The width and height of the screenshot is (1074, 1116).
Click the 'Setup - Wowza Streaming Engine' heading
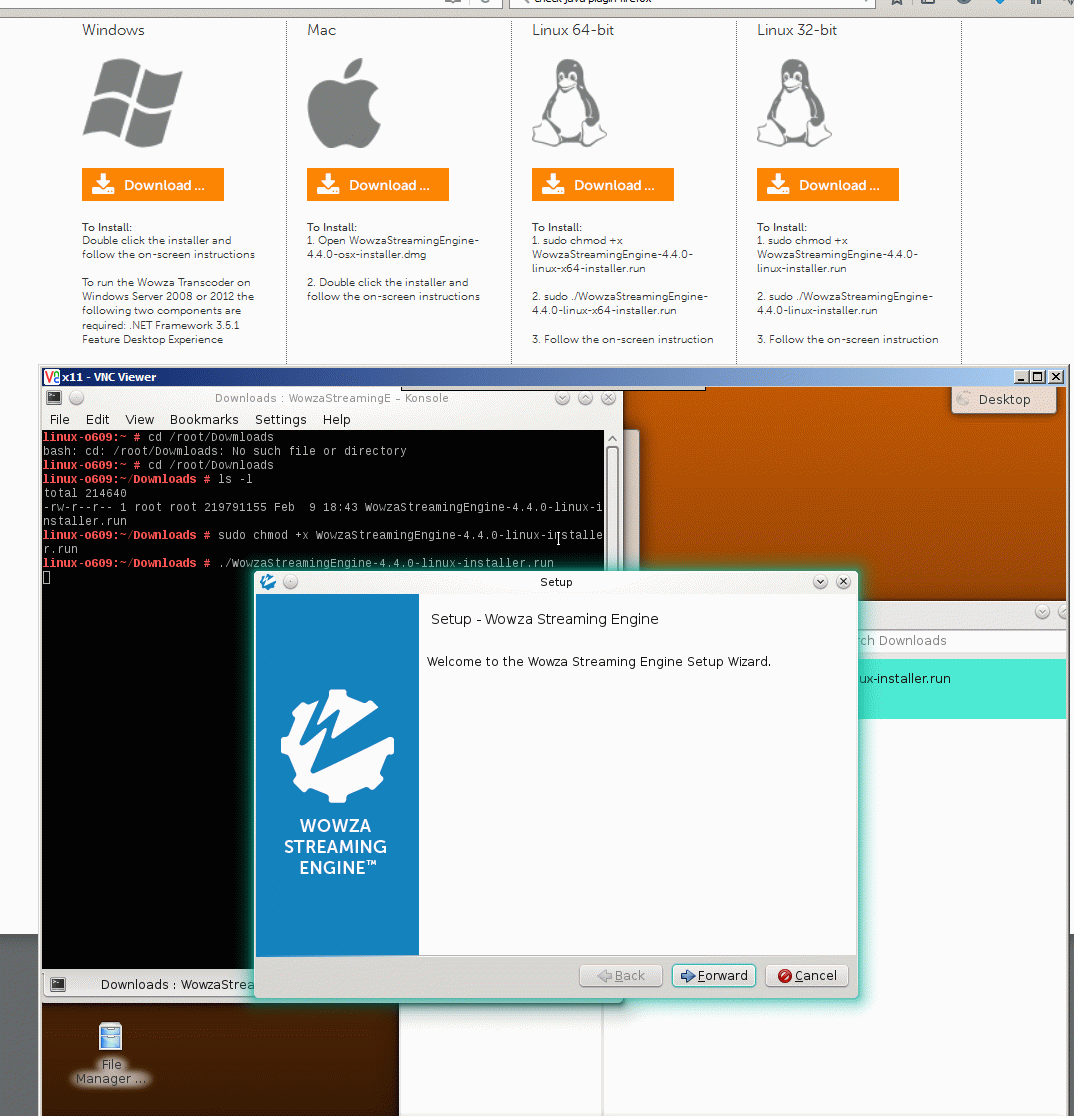point(544,619)
